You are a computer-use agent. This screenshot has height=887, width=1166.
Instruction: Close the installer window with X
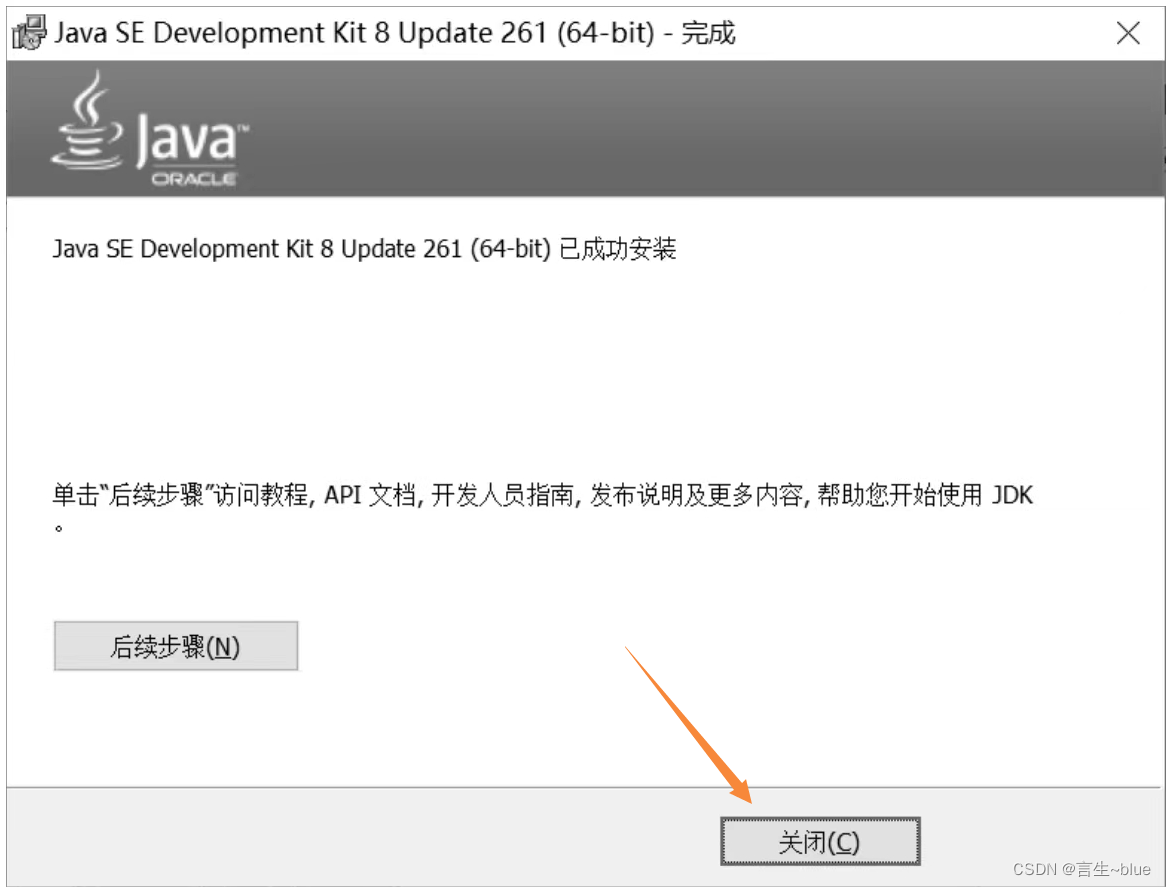coord(1128,33)
